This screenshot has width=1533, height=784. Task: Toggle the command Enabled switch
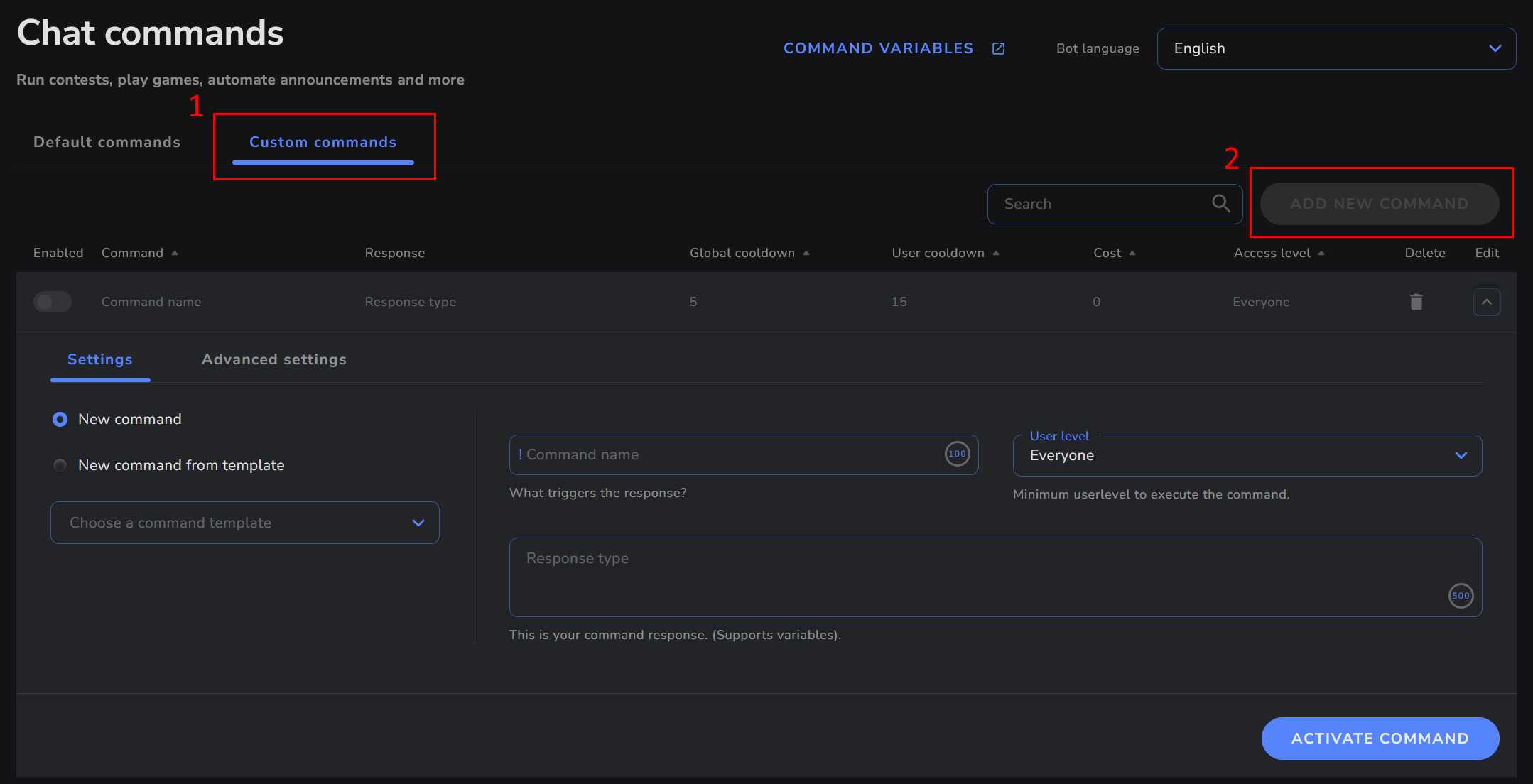(52, 302)
